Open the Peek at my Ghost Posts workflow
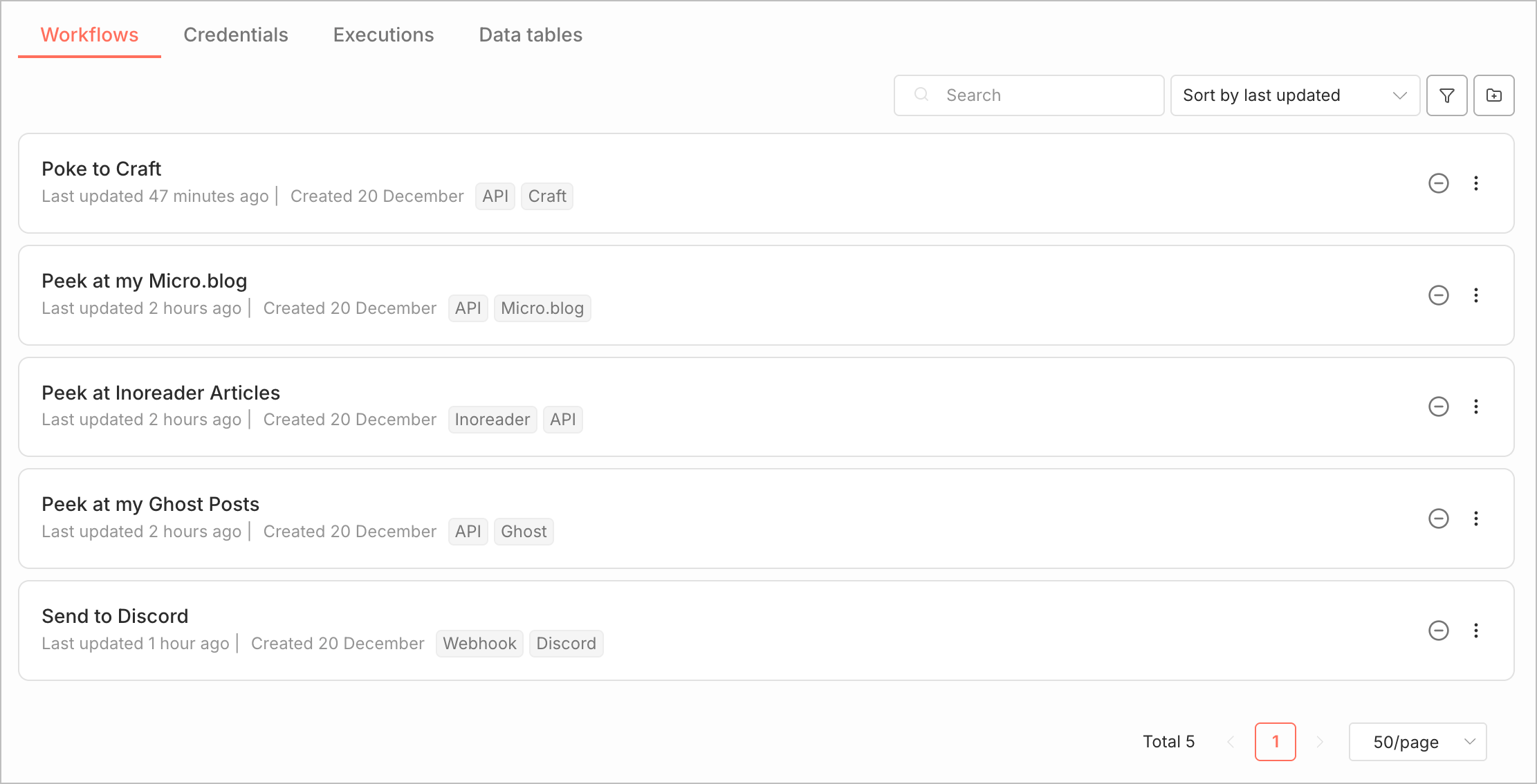1537x784 pixels. tap(150, 504)
